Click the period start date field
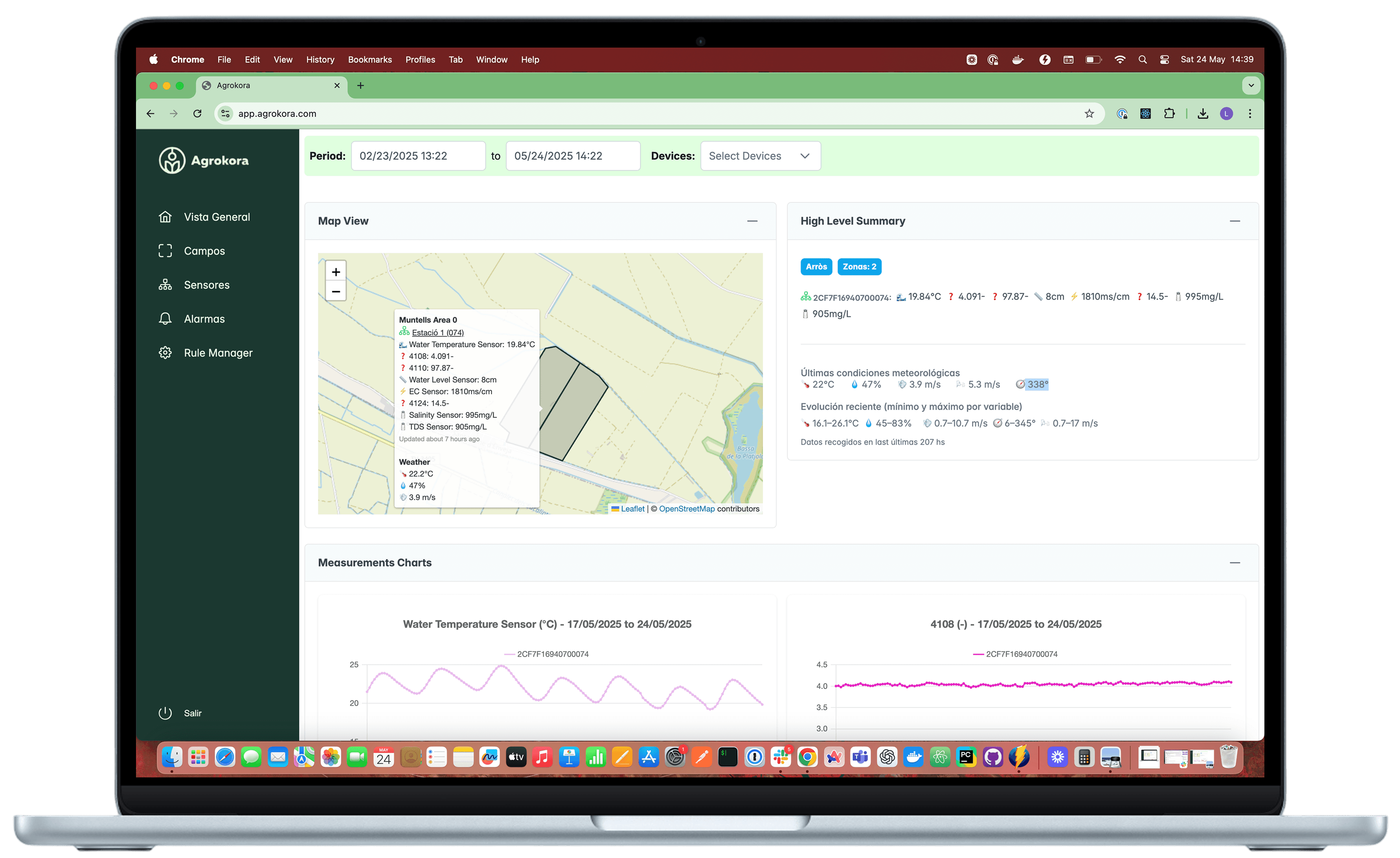The height and width of the screenshot is (858, 1400). 418,156
